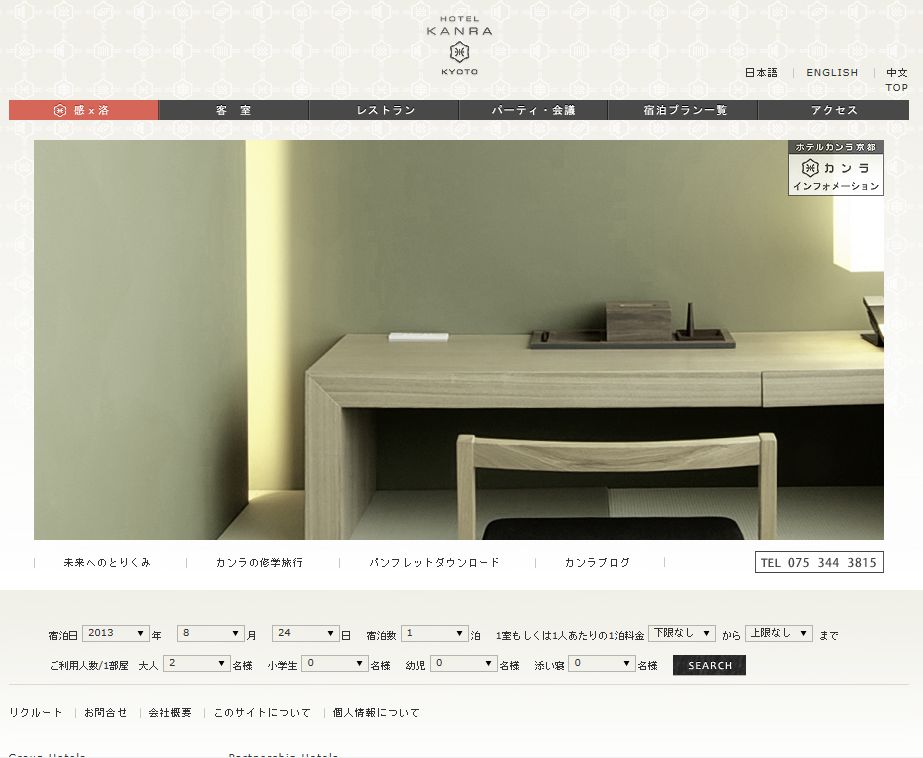Open the 会社概要 footer link
The image size is (923, 758).
[170, 712]
